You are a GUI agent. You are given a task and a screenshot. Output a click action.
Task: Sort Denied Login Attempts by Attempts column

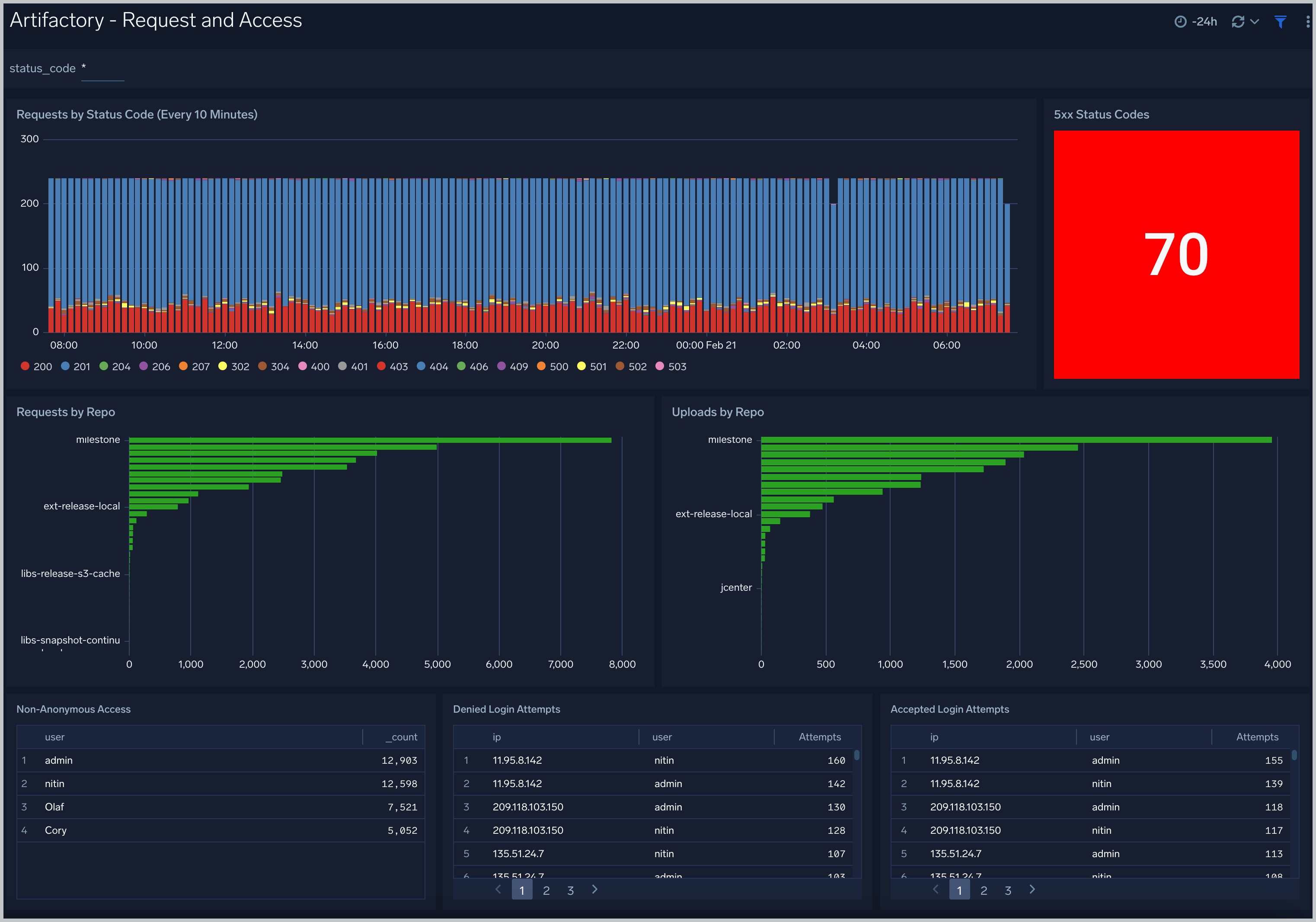coord(820,737)
